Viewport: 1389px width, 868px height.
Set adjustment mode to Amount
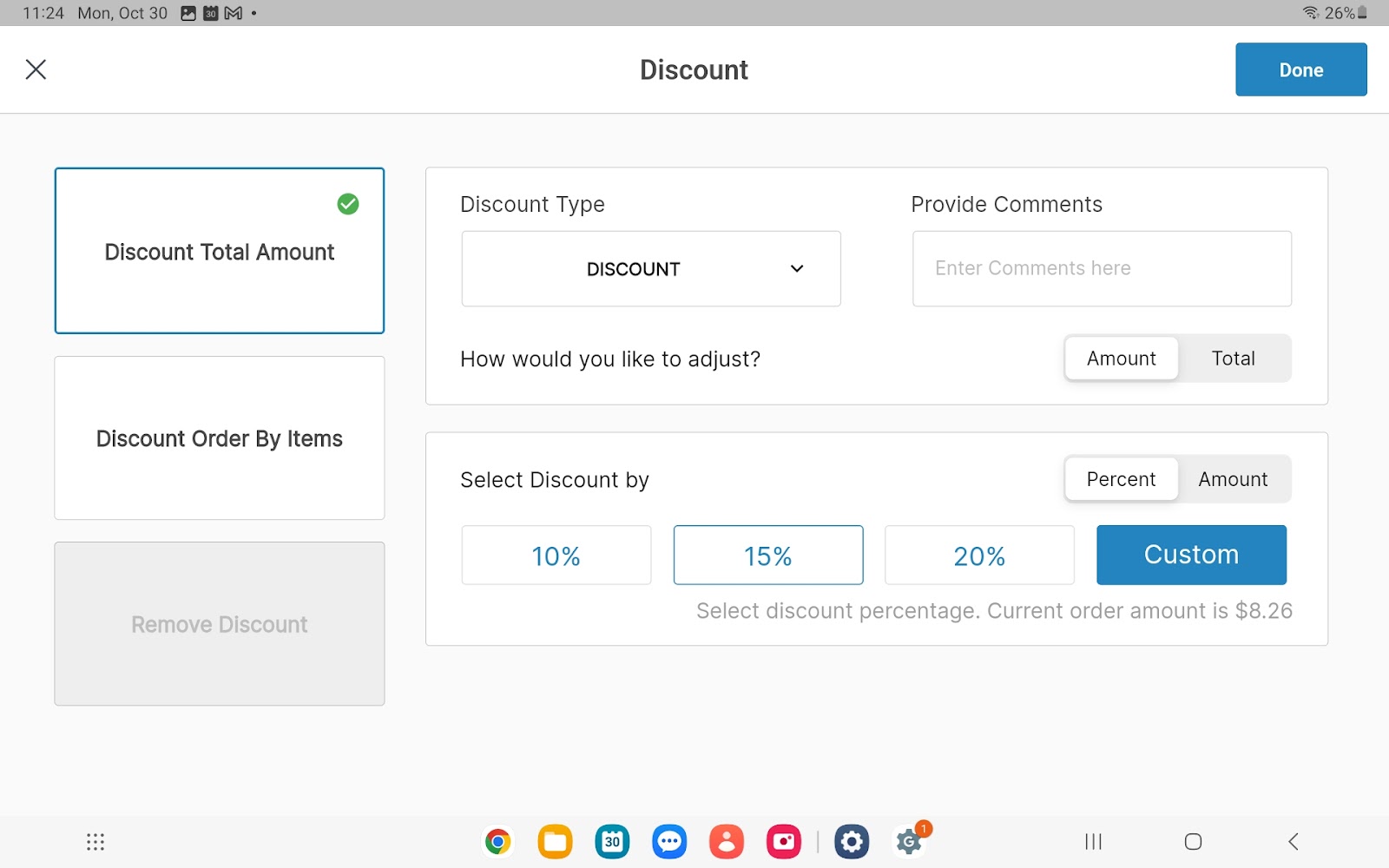[x=1121, y=358]
